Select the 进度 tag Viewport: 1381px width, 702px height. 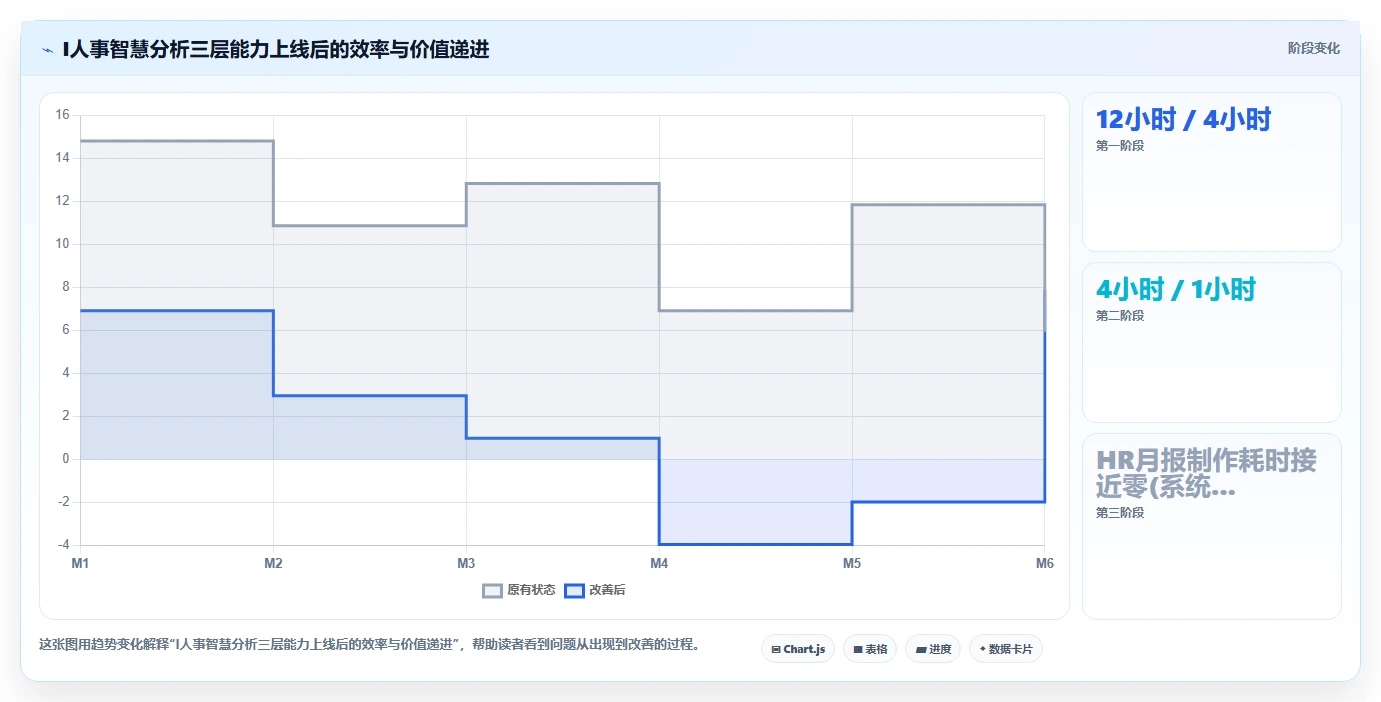click(x=933, y=649)
